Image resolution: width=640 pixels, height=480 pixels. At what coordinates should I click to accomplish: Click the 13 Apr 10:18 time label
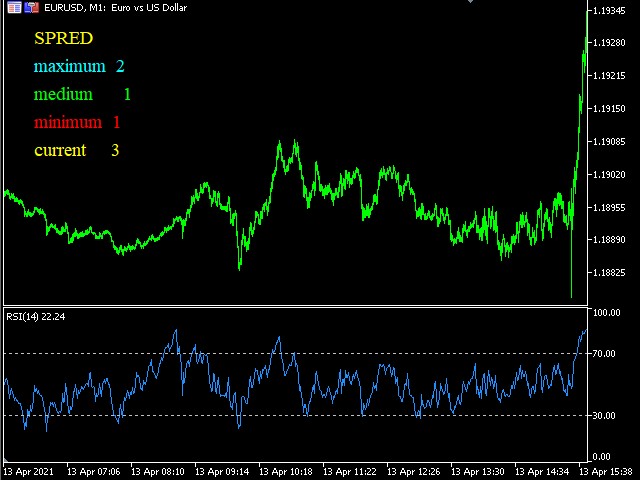point(286,472)
